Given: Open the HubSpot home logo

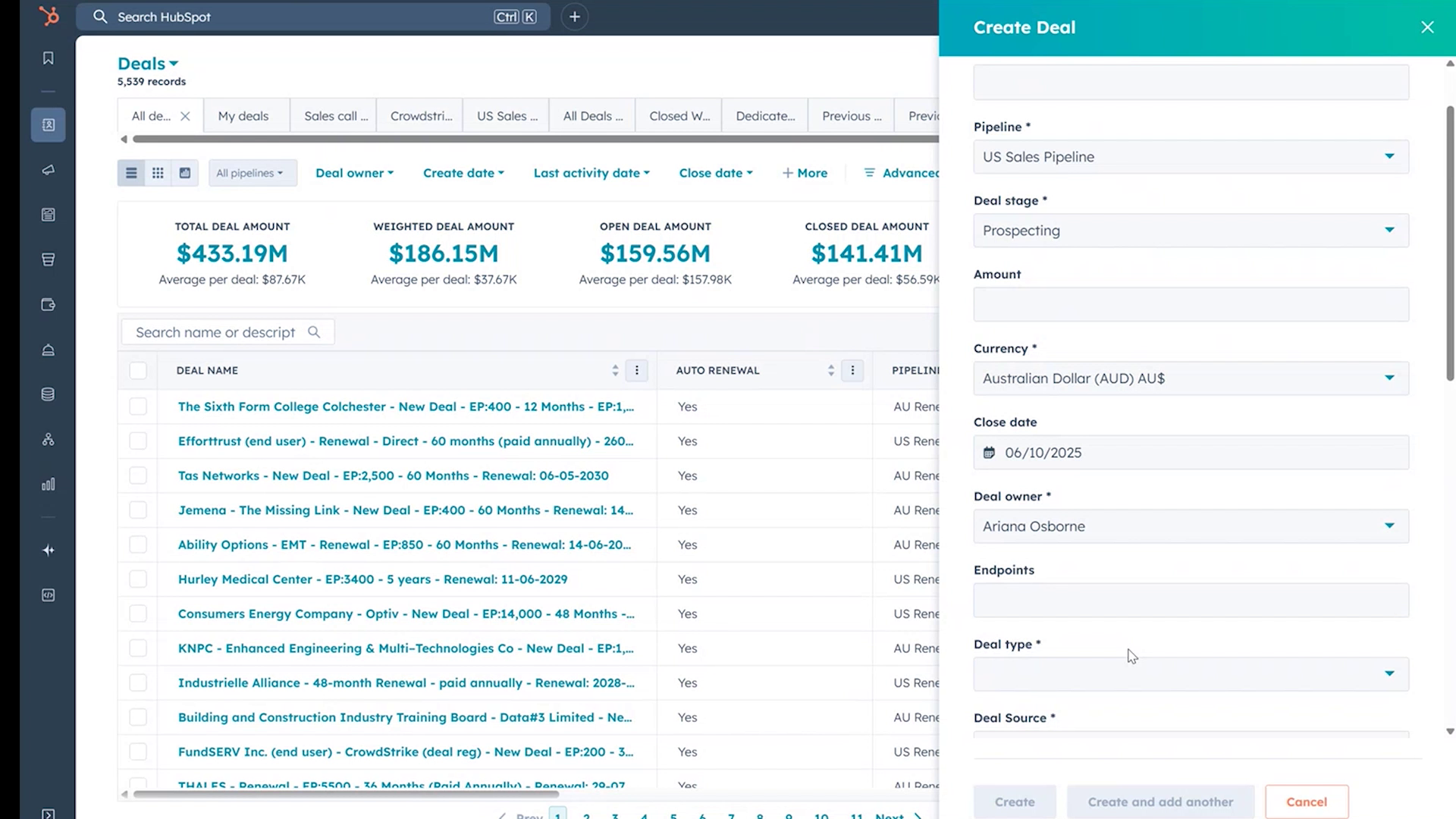Looking at the screenshot, I should coord(48,16).
